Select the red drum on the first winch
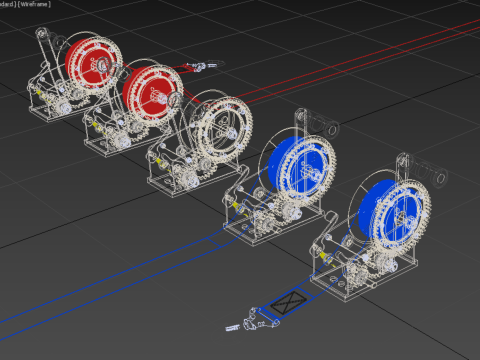The image size is (480, 360). (x=89, y=62)
